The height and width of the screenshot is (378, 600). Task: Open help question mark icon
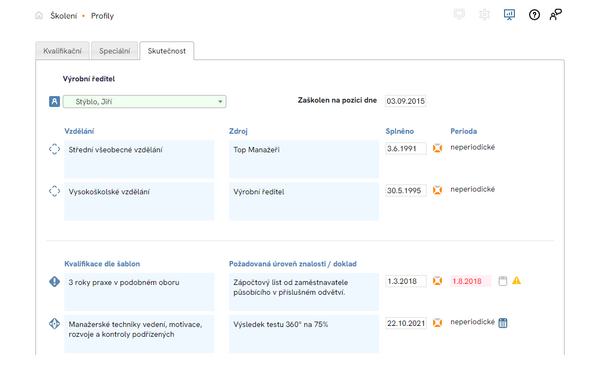(x=534, y=15)
